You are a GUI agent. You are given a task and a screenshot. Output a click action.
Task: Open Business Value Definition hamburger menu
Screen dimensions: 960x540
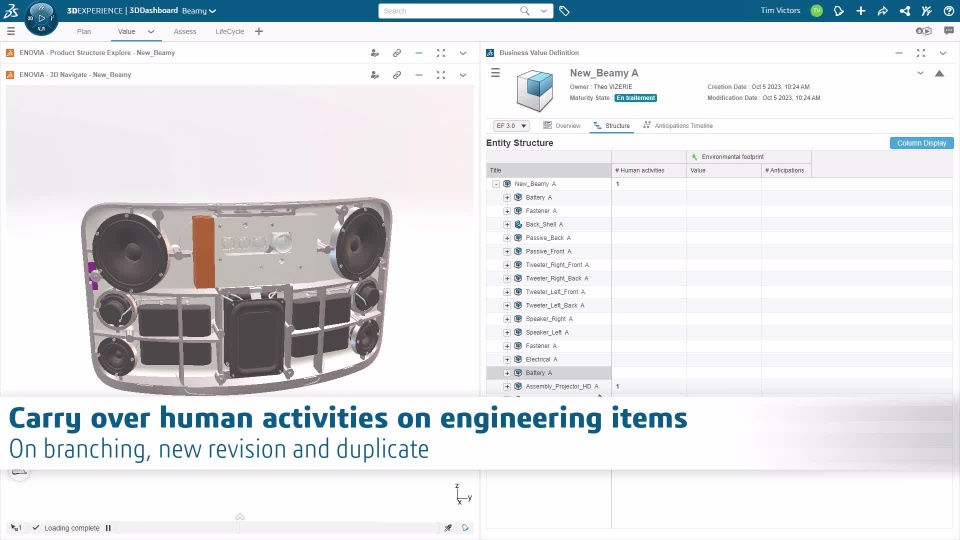click(x=495, y=73)
